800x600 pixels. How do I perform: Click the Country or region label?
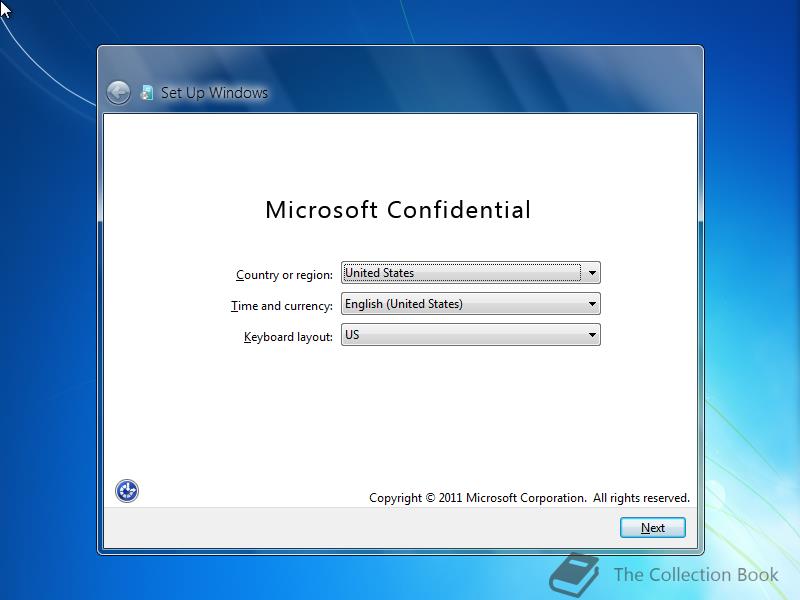284,274
